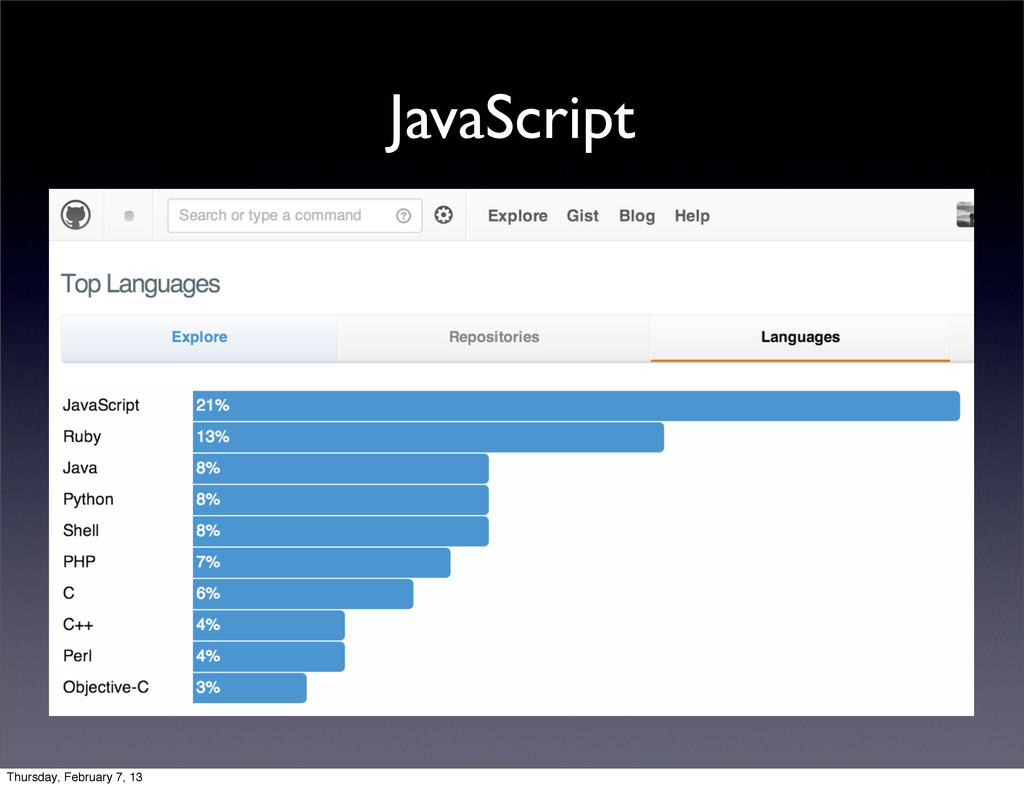Open the Gist link
Screen dimensions: 1024x788
pyautogui.click(x=583, y=215)
